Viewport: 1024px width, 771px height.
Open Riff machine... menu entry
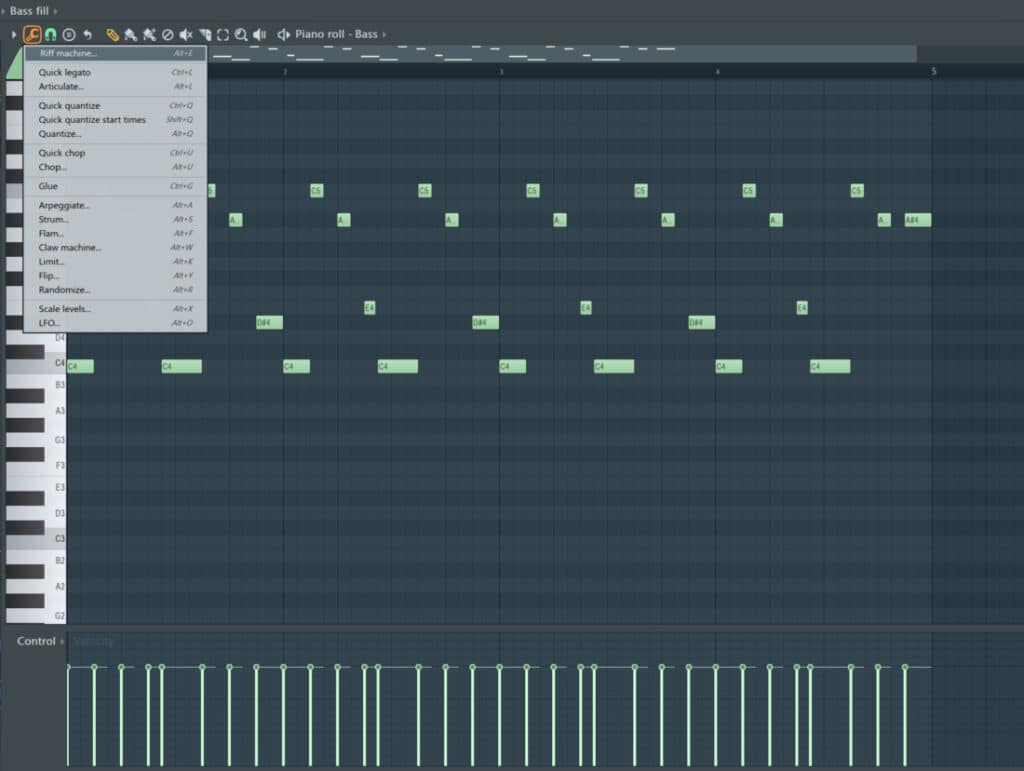[x=68, y=53]
